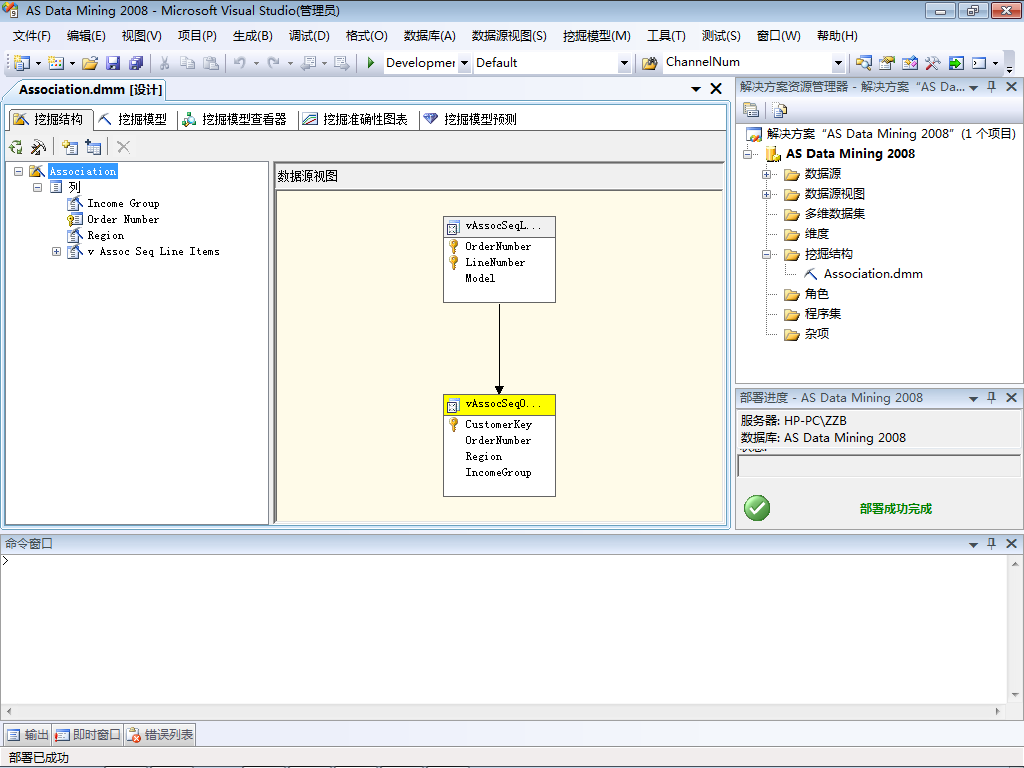
Task: Select the Income Group column in the tree
Action: click(x=123, y=204)
